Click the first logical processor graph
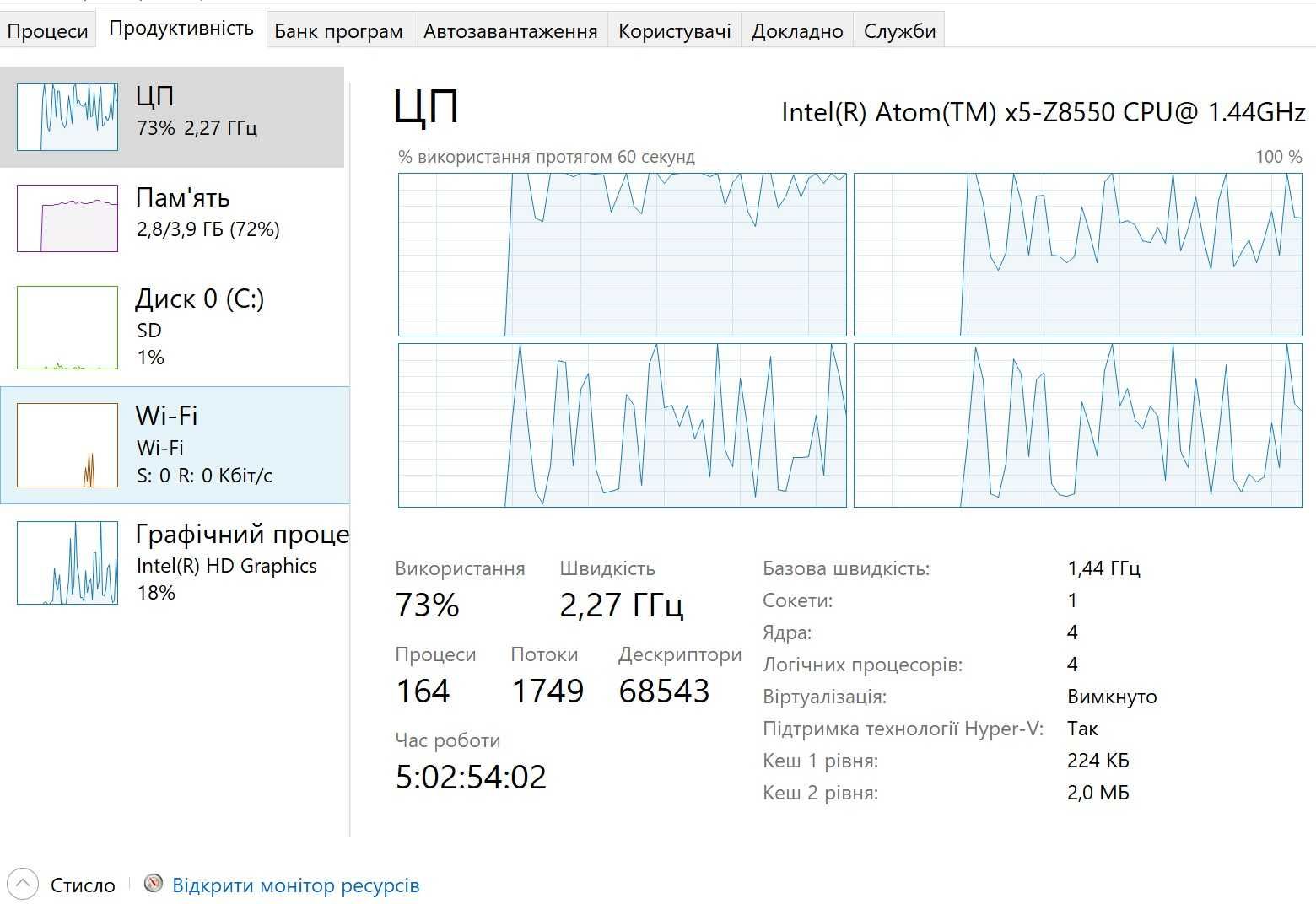This screenshot has height=904, width=1316. point(623,255)
